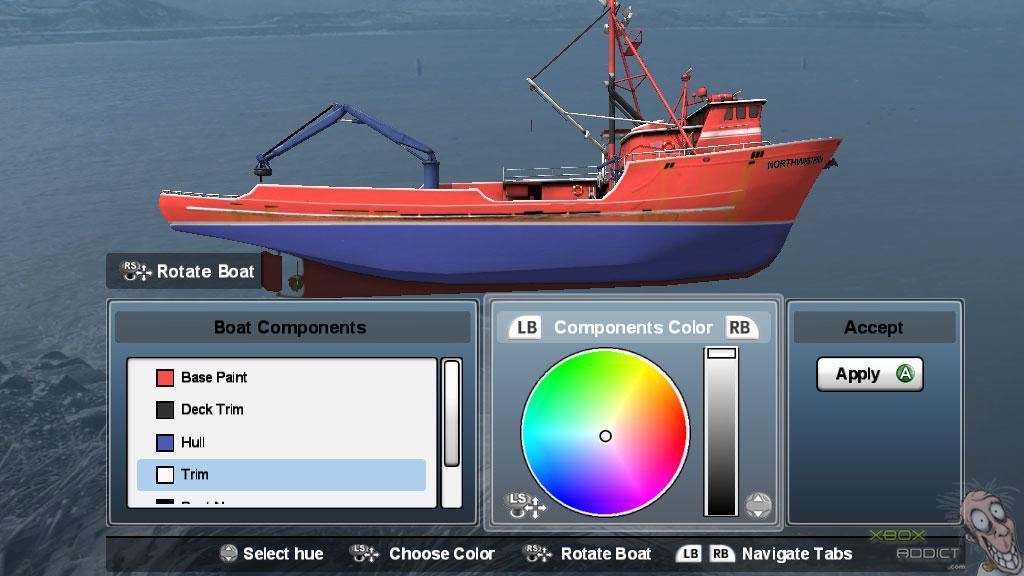Click the Select hue D-pad icon in footer
The image size is (1024, 576).
point(229,554)
